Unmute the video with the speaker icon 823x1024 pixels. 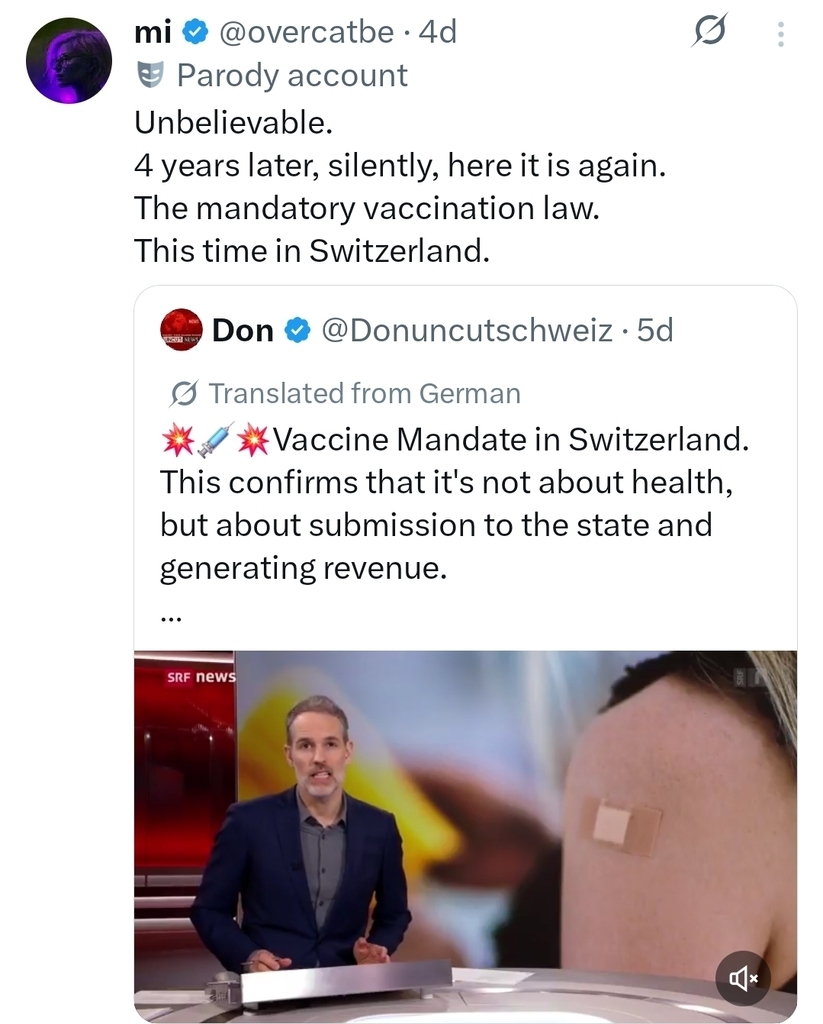point(743,978)
